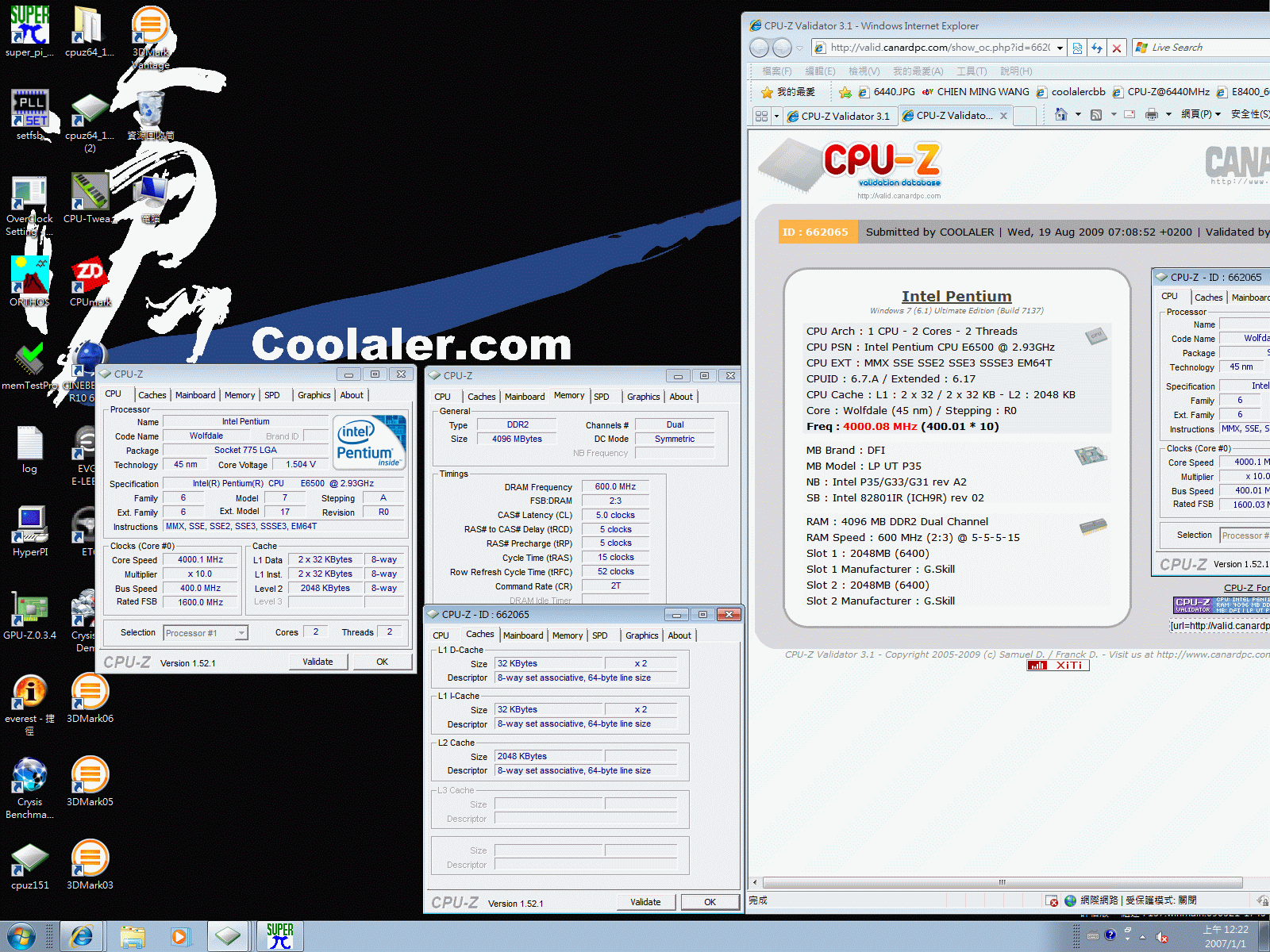This screenshot has width=1270, height=952.
Task: Launch the setfsb desktop shortcut
Action: [29, 115]
